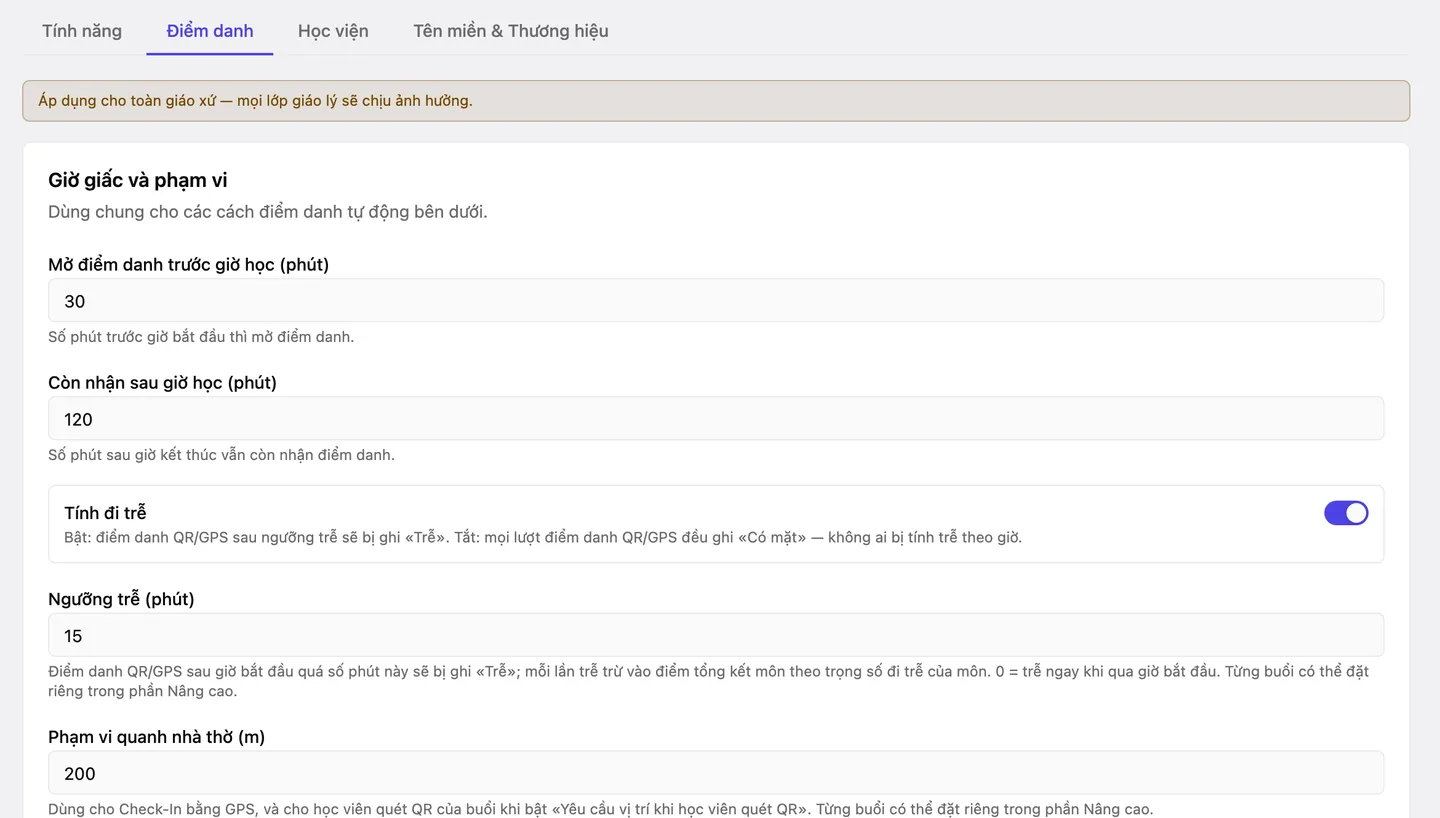Click the label 'Phạm vi quanh nhà thờ (m)'

pyautogui.click(x=157, y=737)
